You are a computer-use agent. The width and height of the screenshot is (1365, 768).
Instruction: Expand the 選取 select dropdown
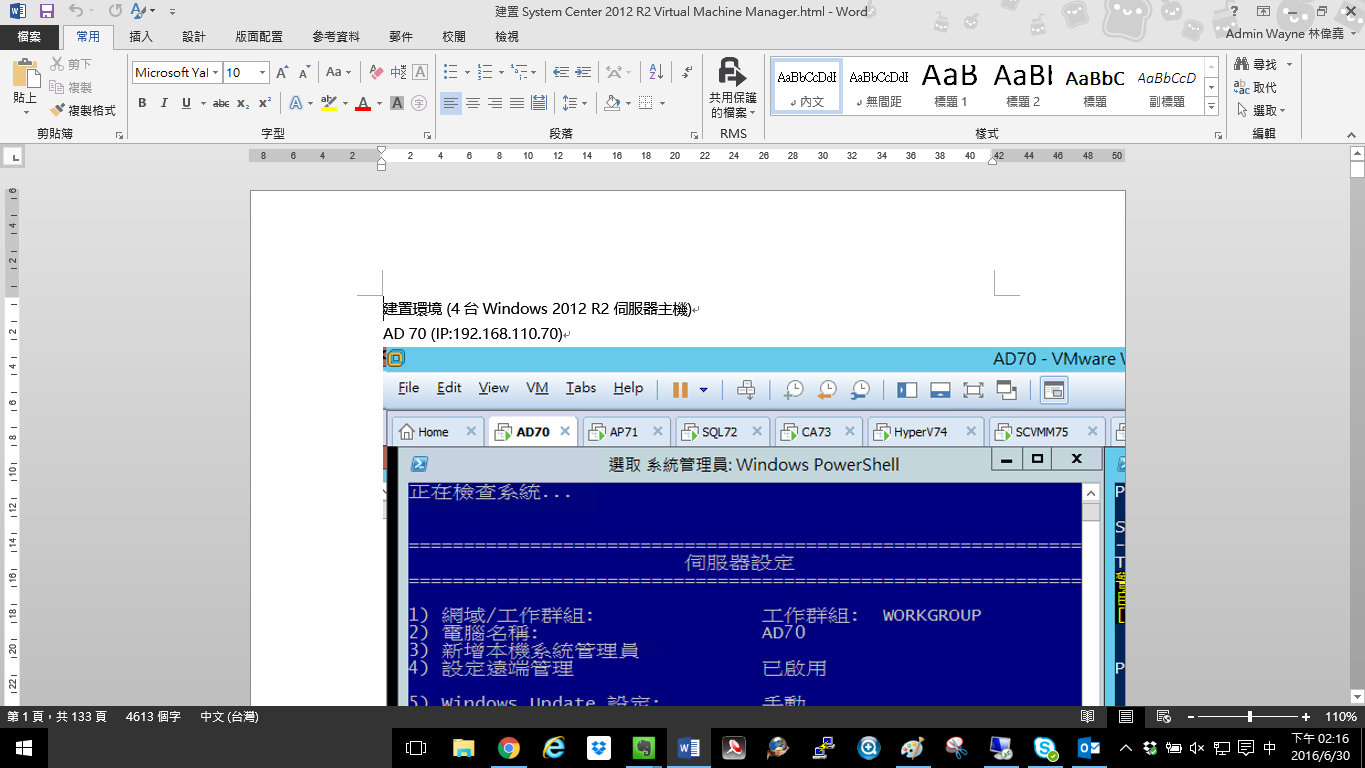click(1261, 111)
